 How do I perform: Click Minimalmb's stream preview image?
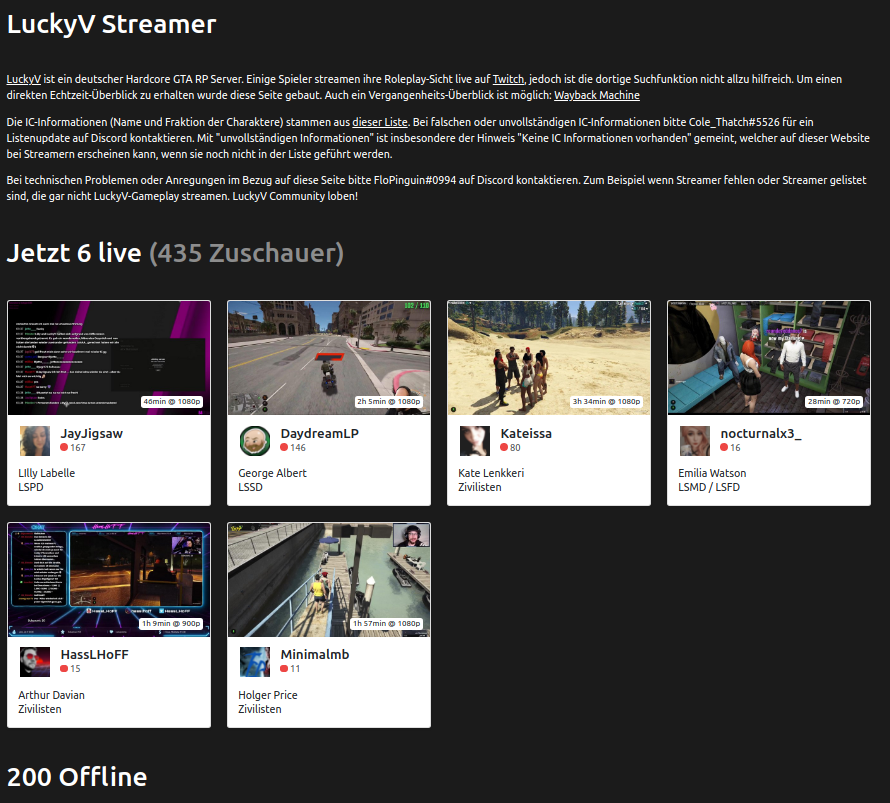(x=328, y=580)
